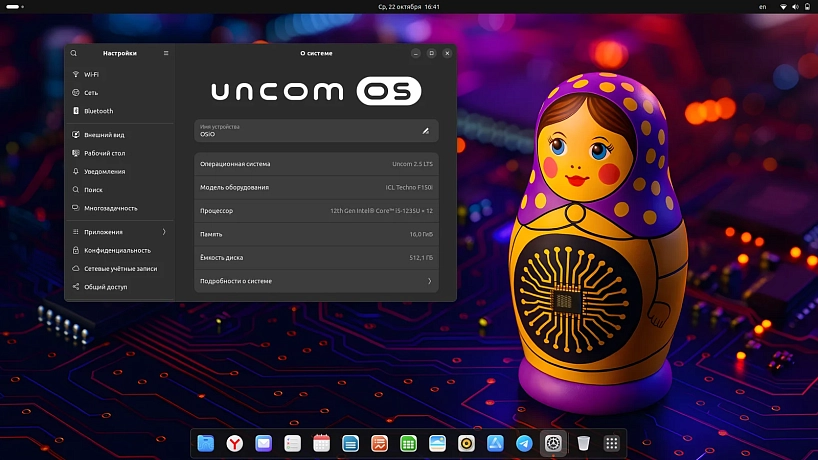Open the Calendar app in dock
The height and width of the screenshot is (460, 818).
[321, 442]
